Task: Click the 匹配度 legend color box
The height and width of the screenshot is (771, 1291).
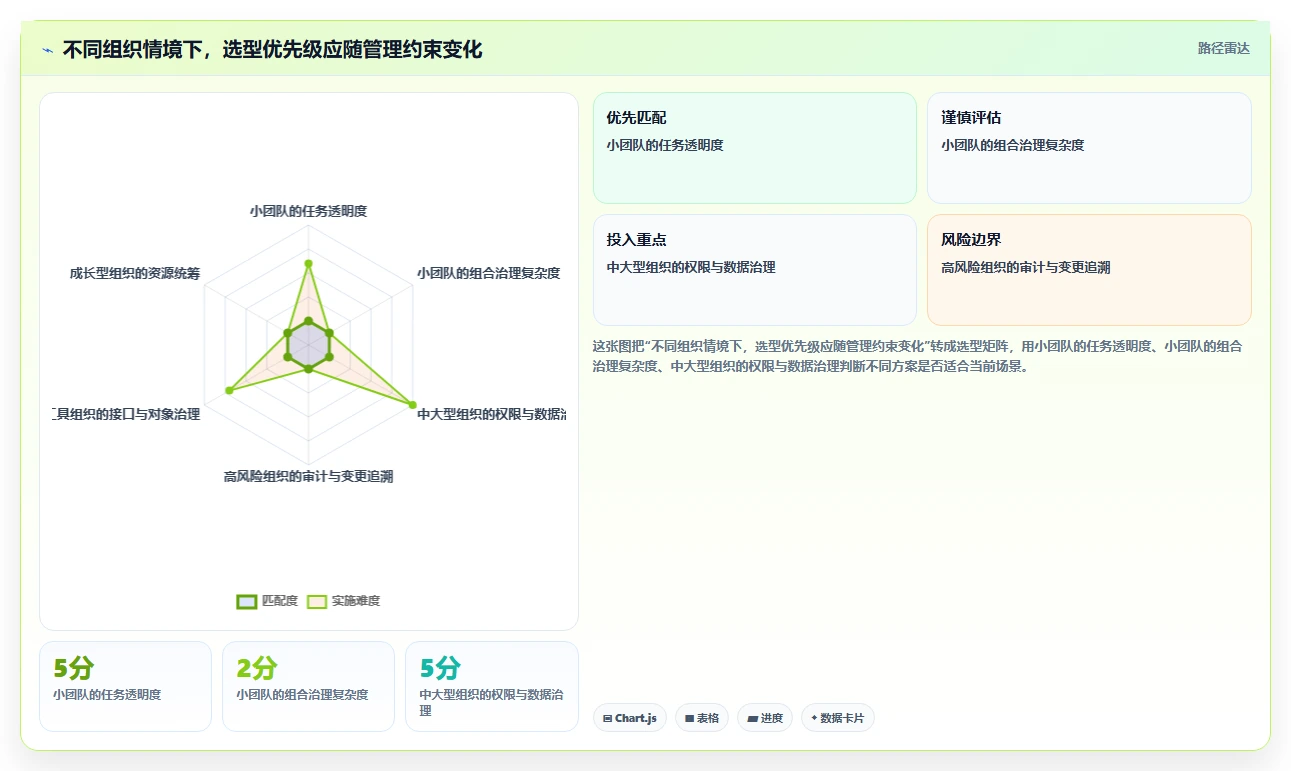Action: [x=247, y=601]
